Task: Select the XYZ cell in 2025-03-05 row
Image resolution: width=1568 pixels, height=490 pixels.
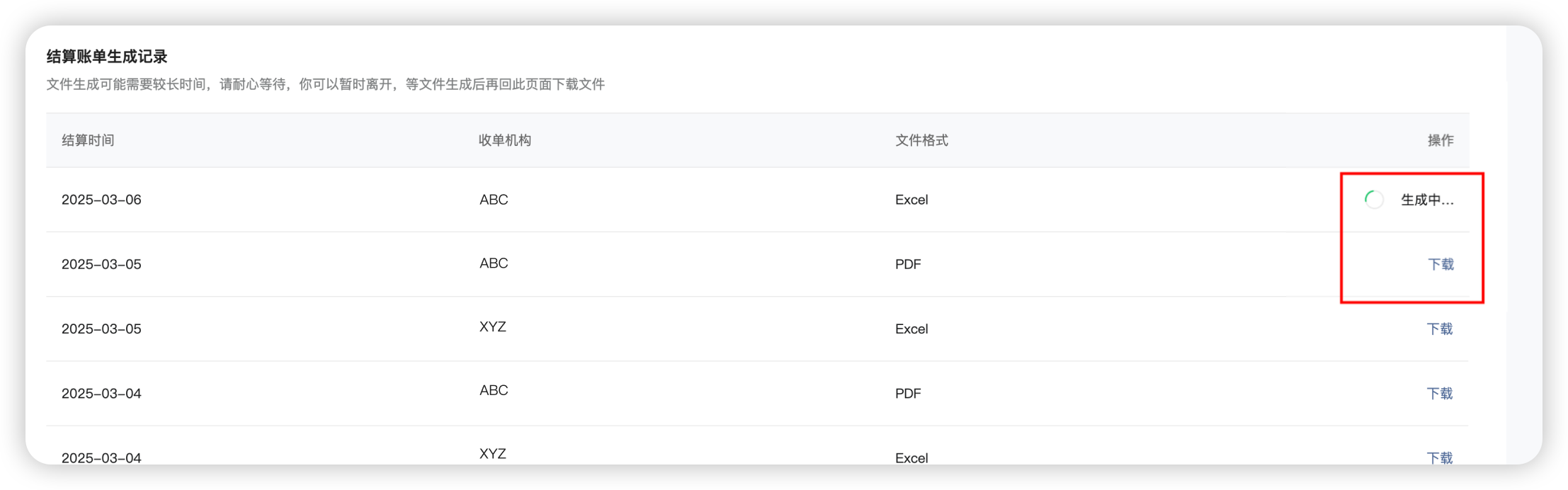Action: pos(492,327)
